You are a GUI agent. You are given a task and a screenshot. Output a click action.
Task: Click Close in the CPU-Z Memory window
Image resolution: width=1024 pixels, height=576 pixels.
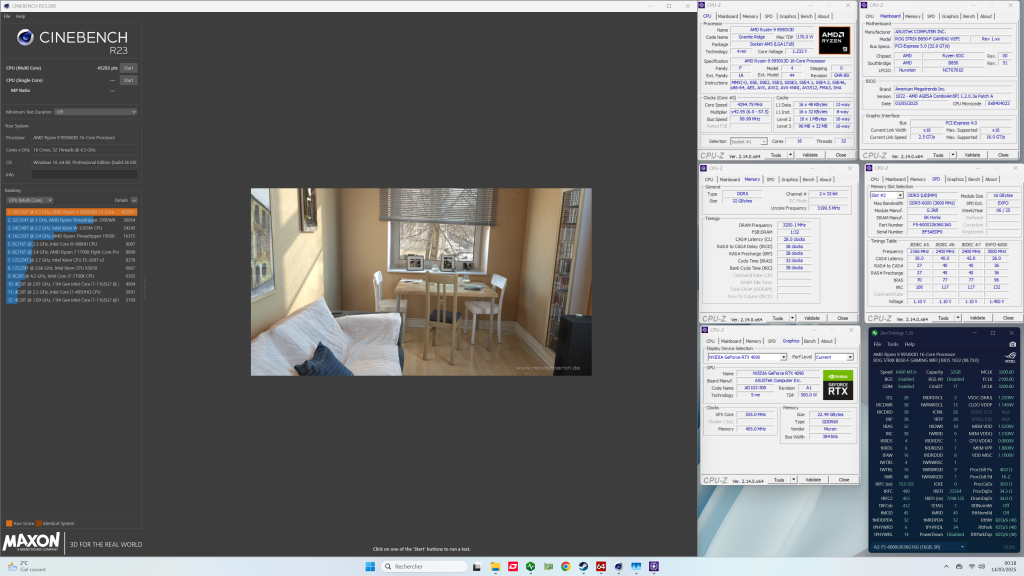click(x=842, y=318)
